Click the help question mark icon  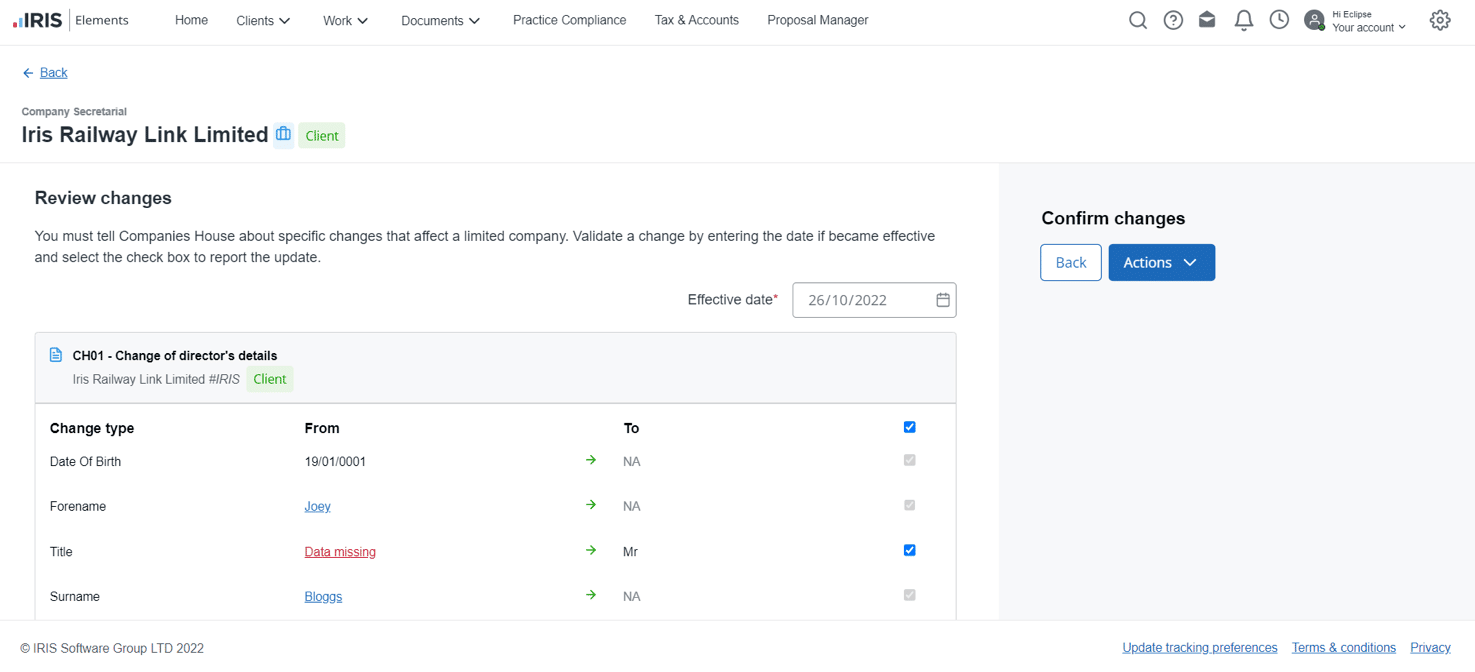tap(1173, 20)
